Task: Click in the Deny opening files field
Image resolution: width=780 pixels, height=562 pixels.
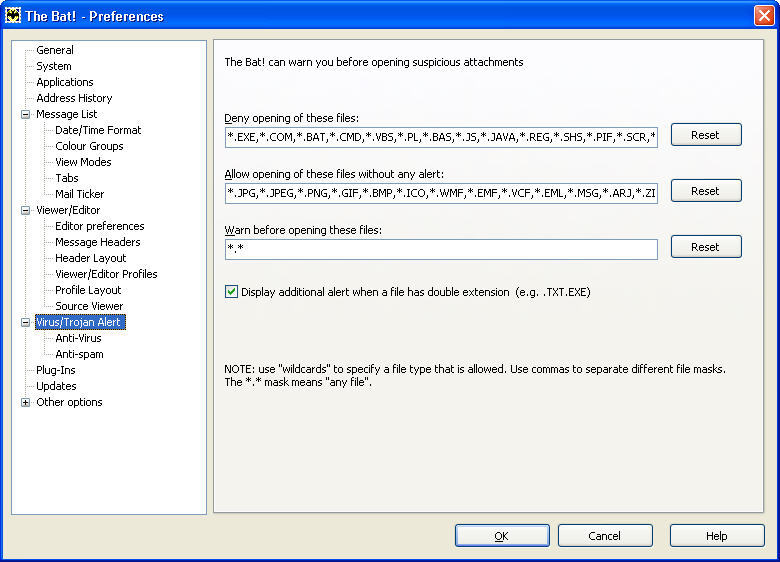Action: (441, 137)
